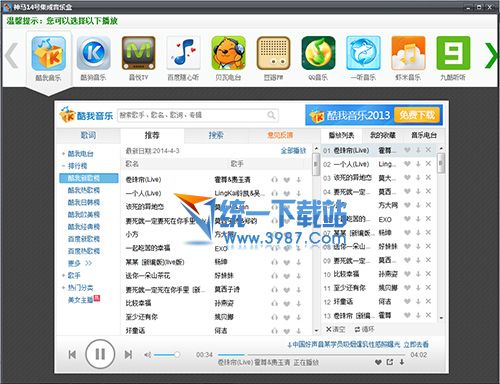Select the 美女主播 entry in the sidebar

pos(80,300)
